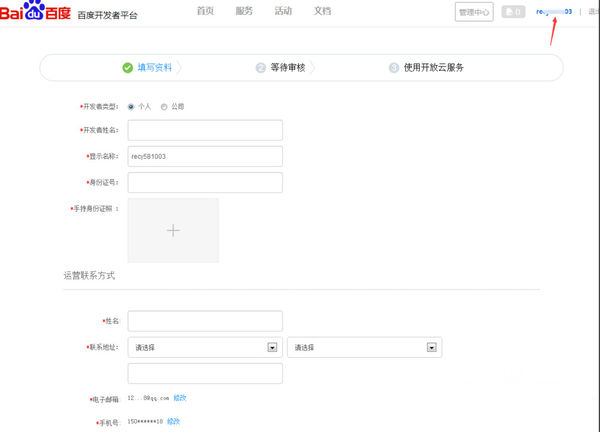This screenshot has width=600, height=432.
Task: Select 个人 developer type
Action: (x=131, y=105)
